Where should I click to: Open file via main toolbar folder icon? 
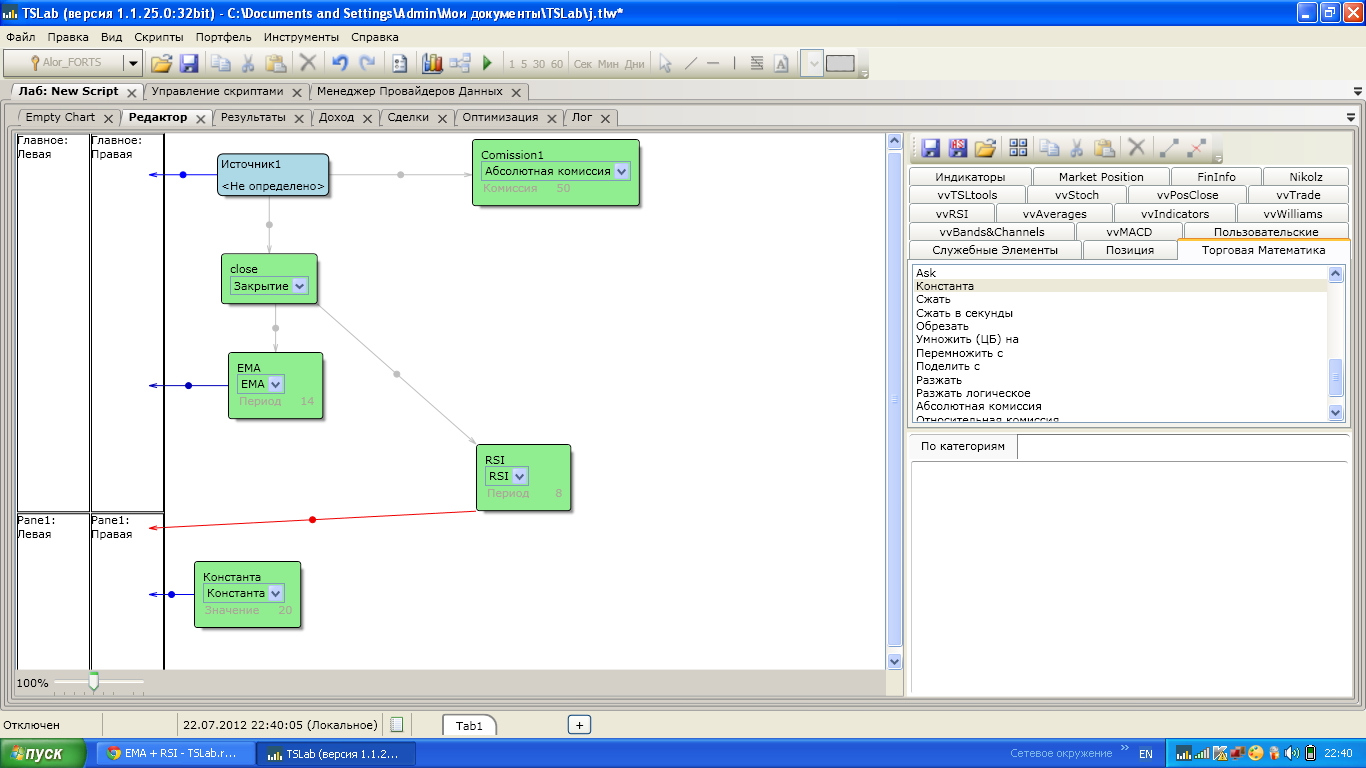coord(161,63)
